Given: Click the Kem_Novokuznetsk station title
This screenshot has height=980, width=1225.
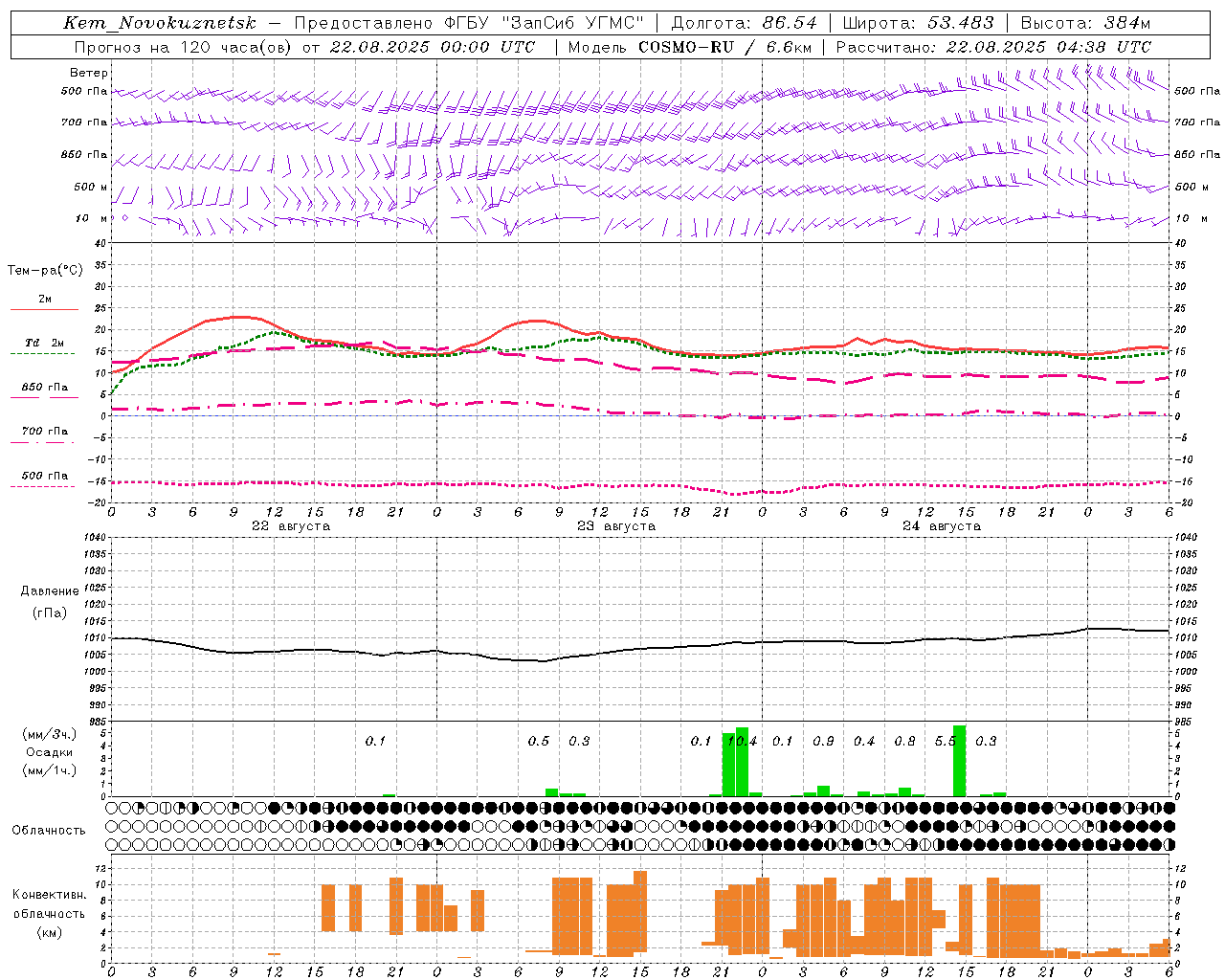Looking at the screenshot, I should (160, 23).
